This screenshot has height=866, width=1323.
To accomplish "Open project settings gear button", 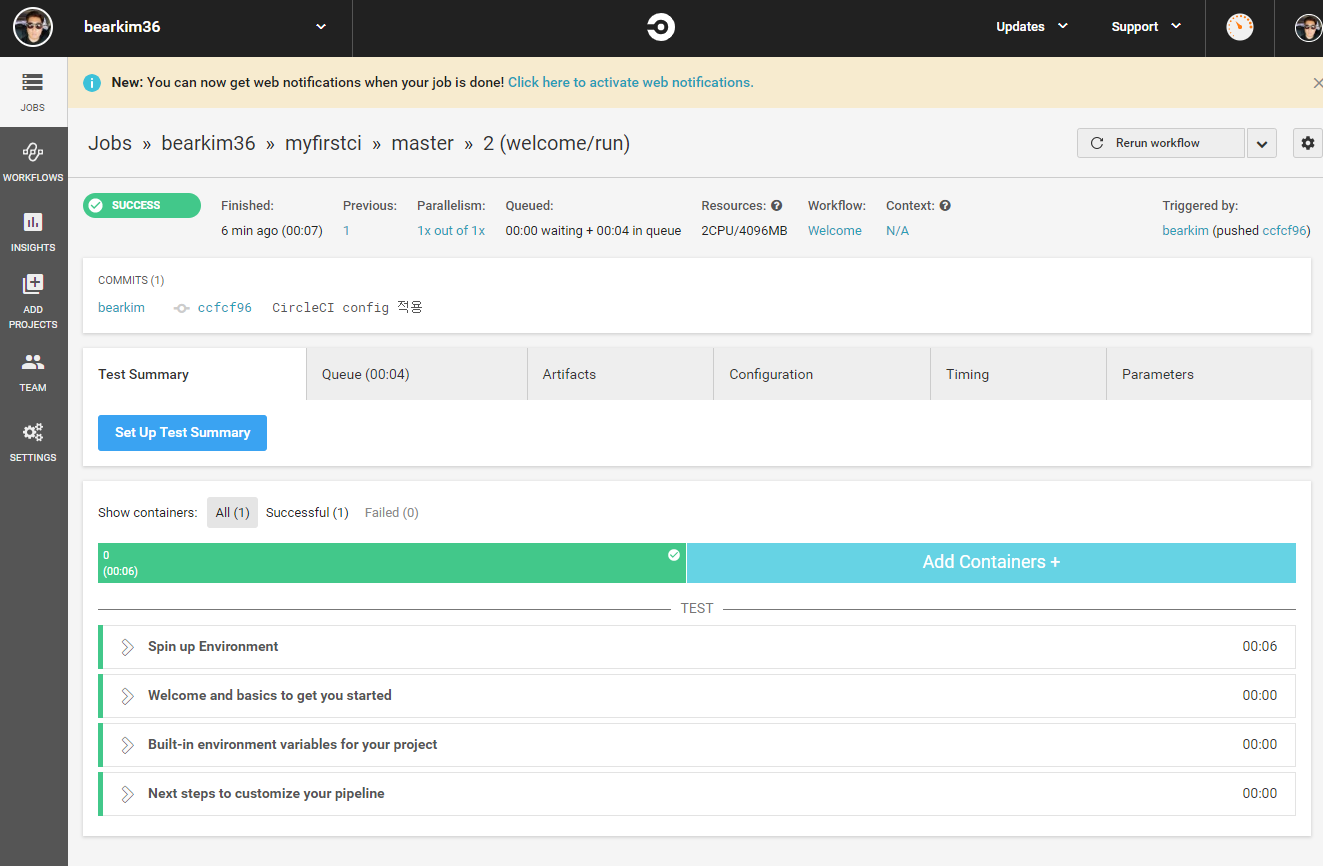I will click(1308, 143).
